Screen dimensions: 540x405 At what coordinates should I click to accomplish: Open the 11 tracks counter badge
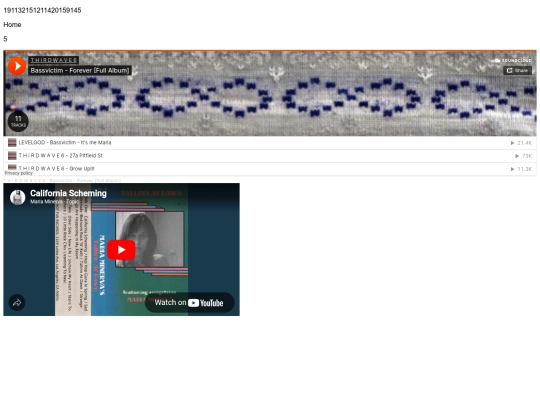click(18, 121)
